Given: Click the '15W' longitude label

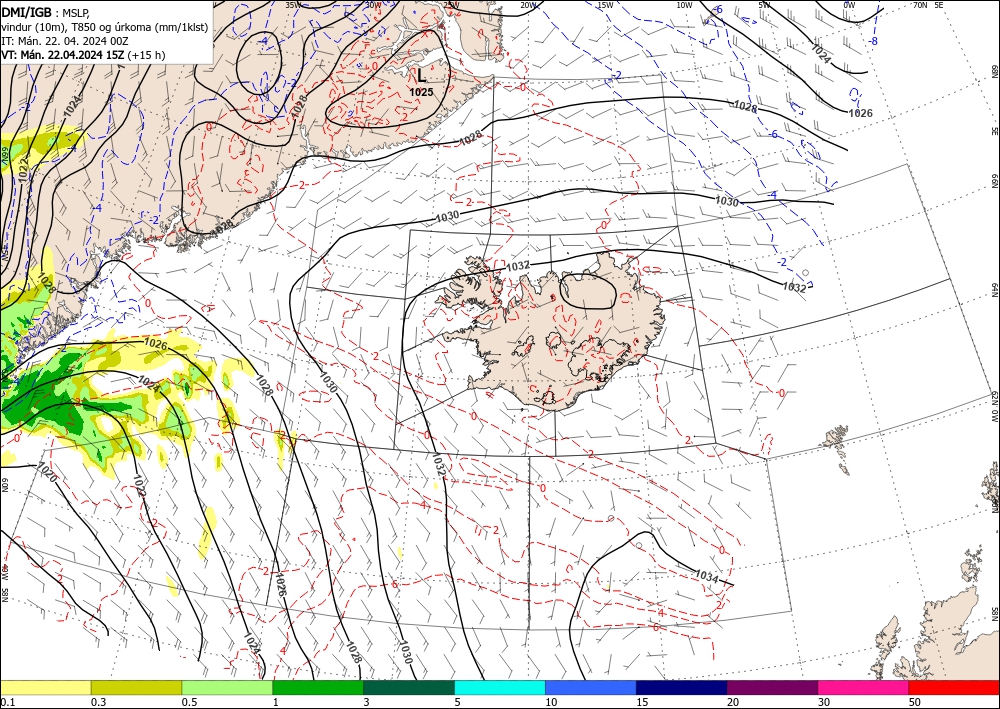Looking at the screenshot, I should click(605, 5).
